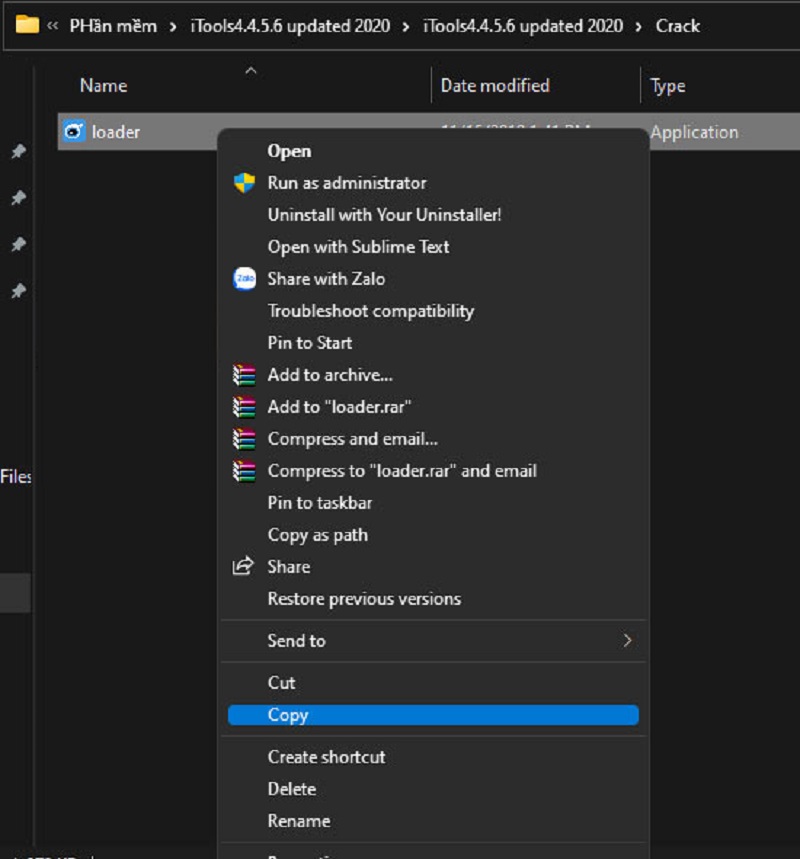
Task: Open the Crack breadcrumb segment
Action: (678, 26)
